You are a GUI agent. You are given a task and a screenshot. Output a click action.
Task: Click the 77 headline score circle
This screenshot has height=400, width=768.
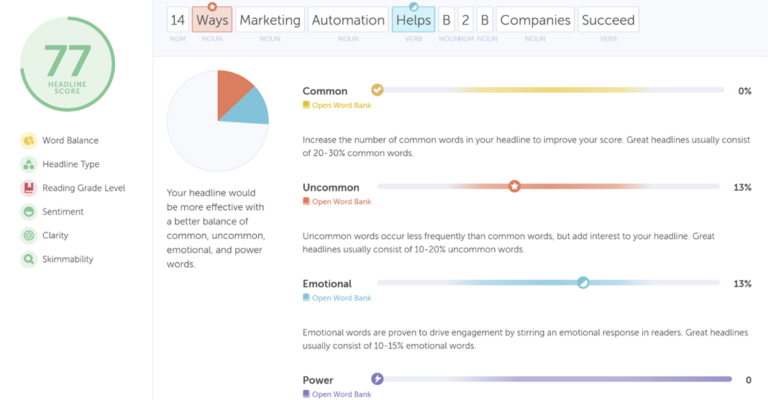click(x=68, y=63)
